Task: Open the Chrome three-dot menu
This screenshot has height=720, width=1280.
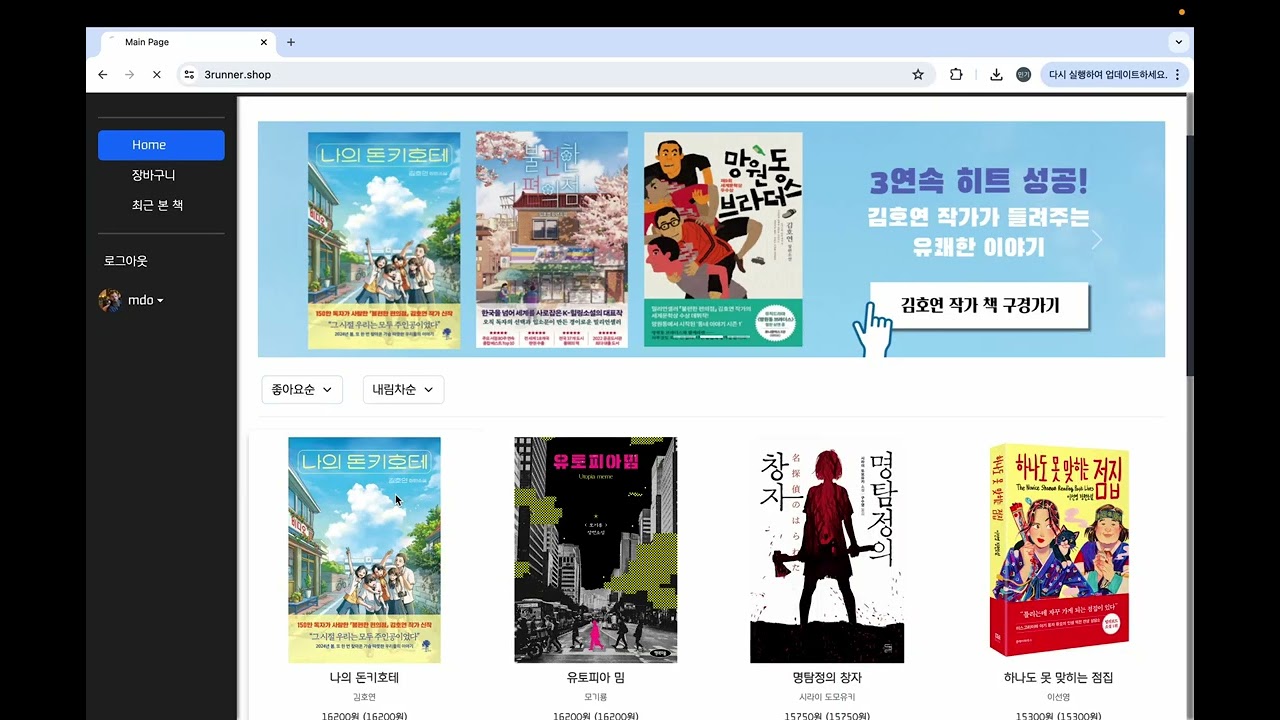Action: [x=1177, y=75]
